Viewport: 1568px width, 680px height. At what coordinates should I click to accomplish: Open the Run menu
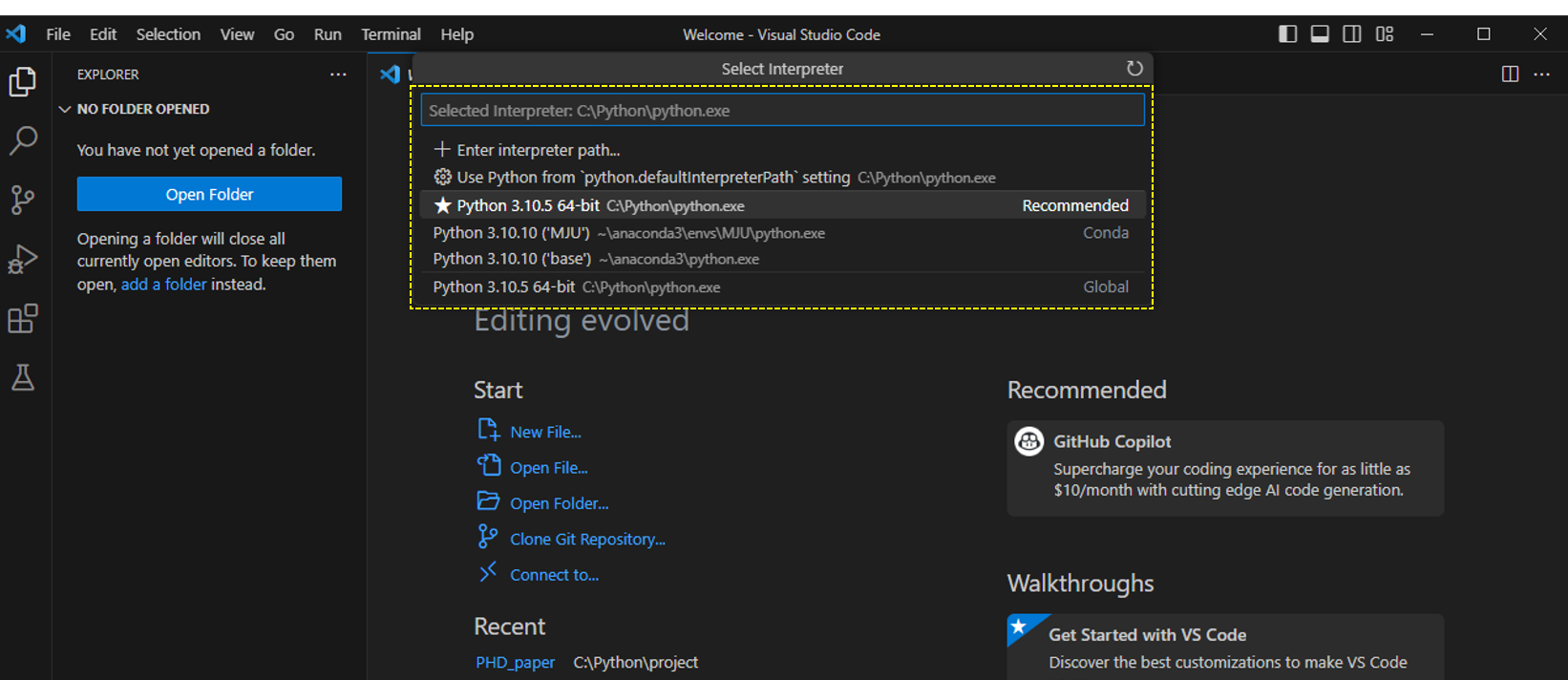(328, 34)
